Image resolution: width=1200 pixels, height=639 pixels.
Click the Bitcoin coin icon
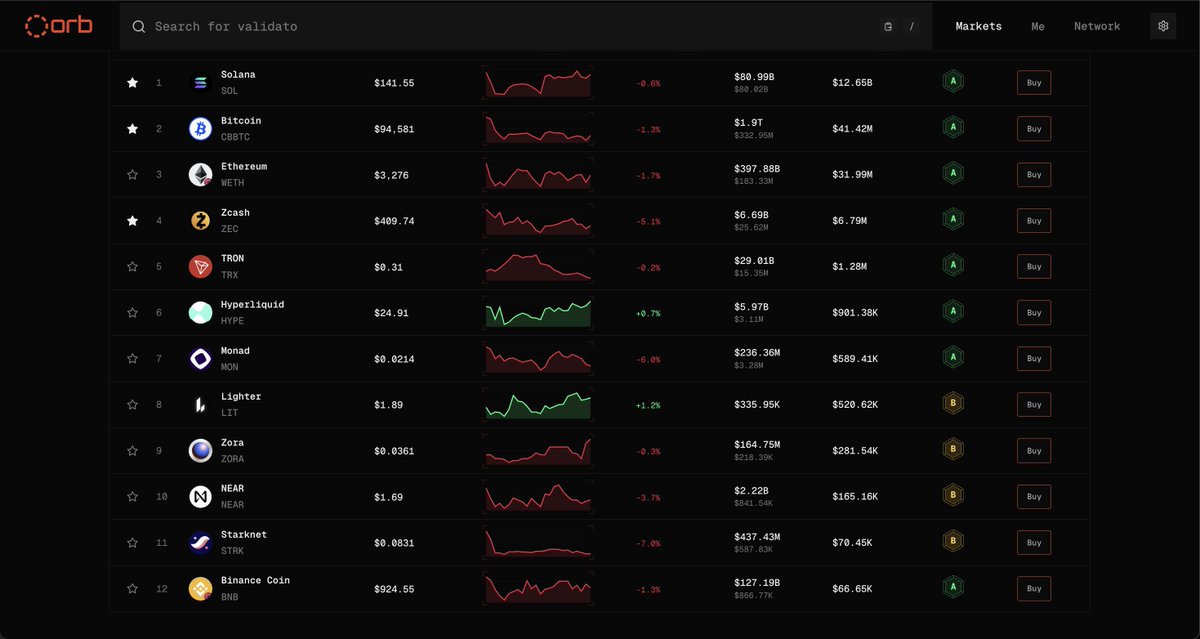click(x=200, y=129)
